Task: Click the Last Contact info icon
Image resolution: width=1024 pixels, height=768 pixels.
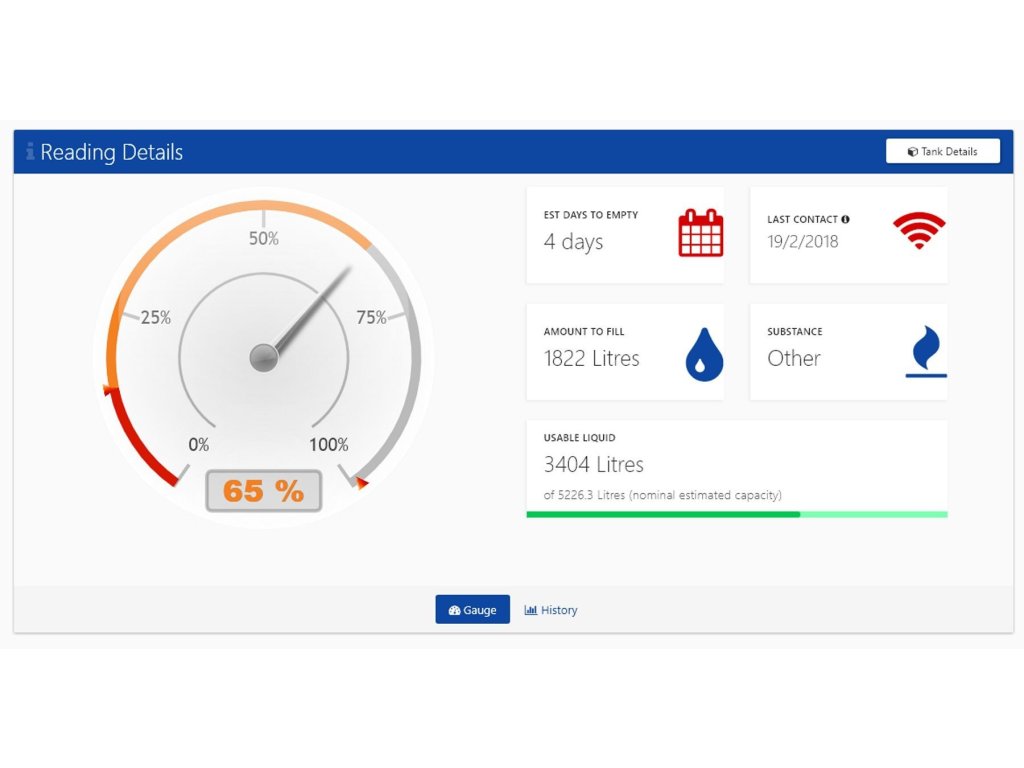Action: (846, 219)
